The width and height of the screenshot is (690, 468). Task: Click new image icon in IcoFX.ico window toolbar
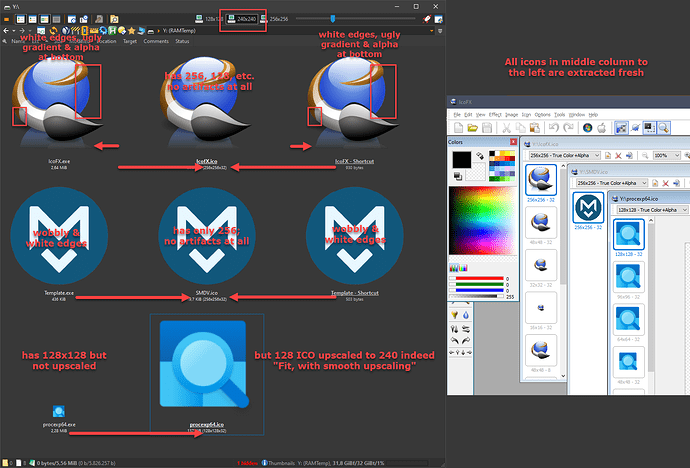pyautogui.click(x=608, y=155)
